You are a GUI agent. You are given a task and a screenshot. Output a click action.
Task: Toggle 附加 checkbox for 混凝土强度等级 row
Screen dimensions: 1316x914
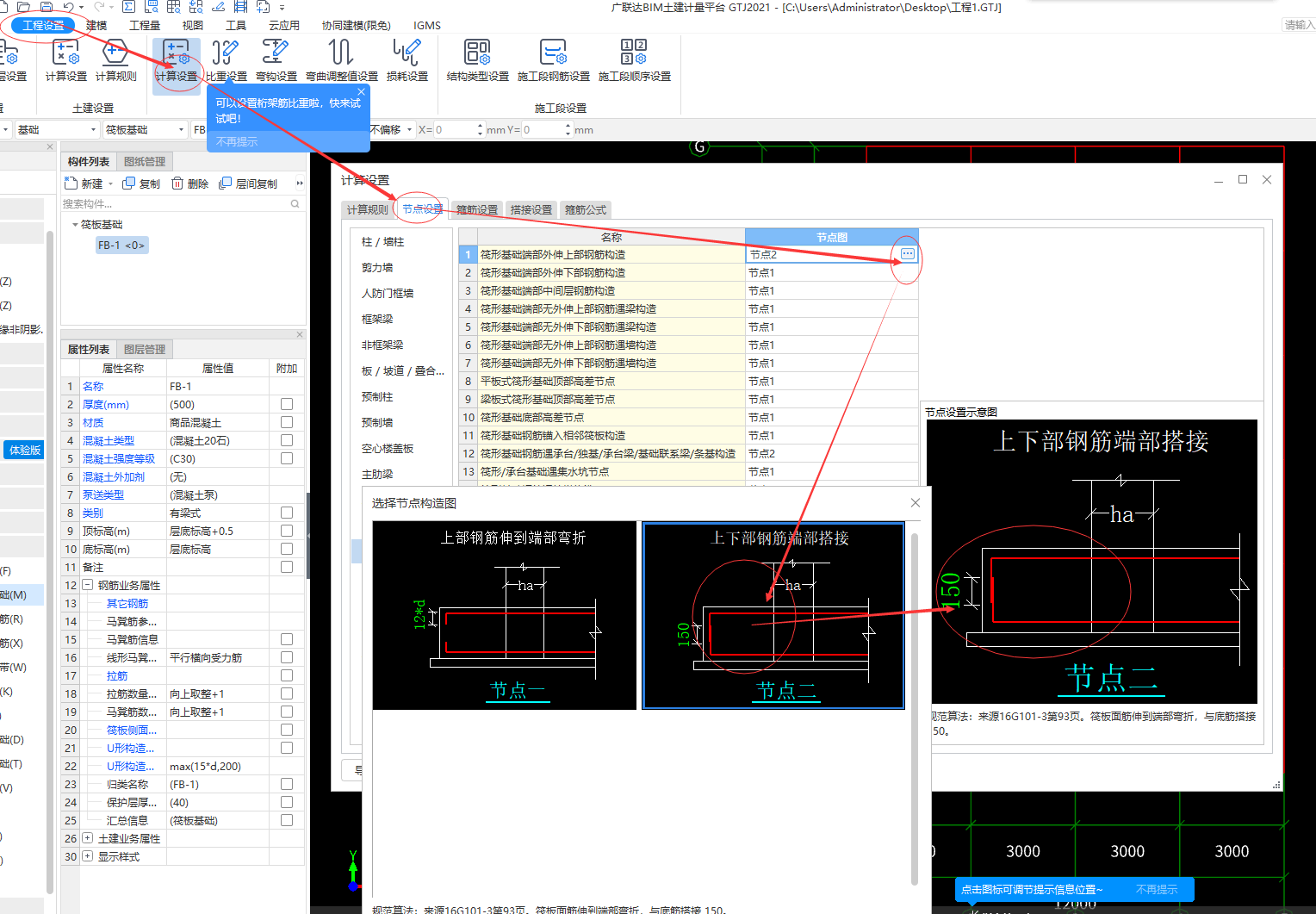(287, 458)
